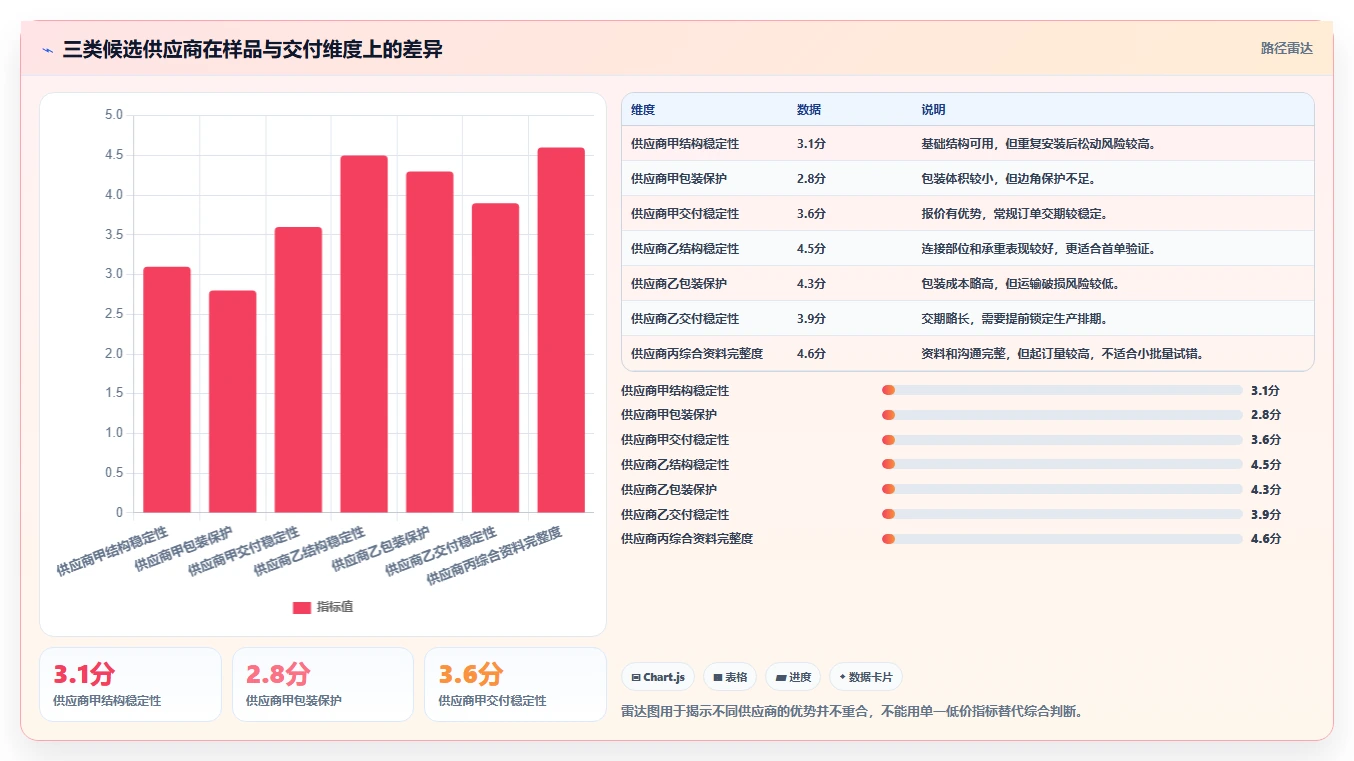Click the bar for 供应商甲交付稳定性
The width and height of the screenshot is (1354, 761).
(x=298, y=370)
